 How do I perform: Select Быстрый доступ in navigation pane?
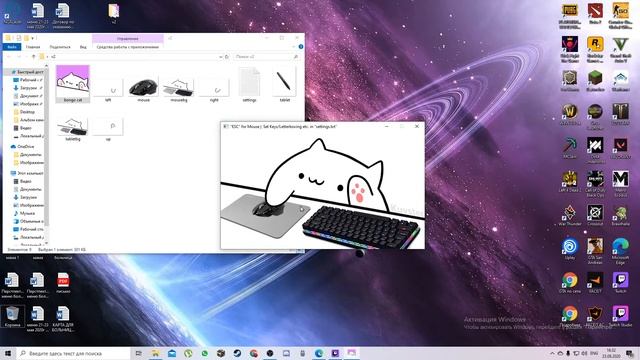click(x=27, y=72)
